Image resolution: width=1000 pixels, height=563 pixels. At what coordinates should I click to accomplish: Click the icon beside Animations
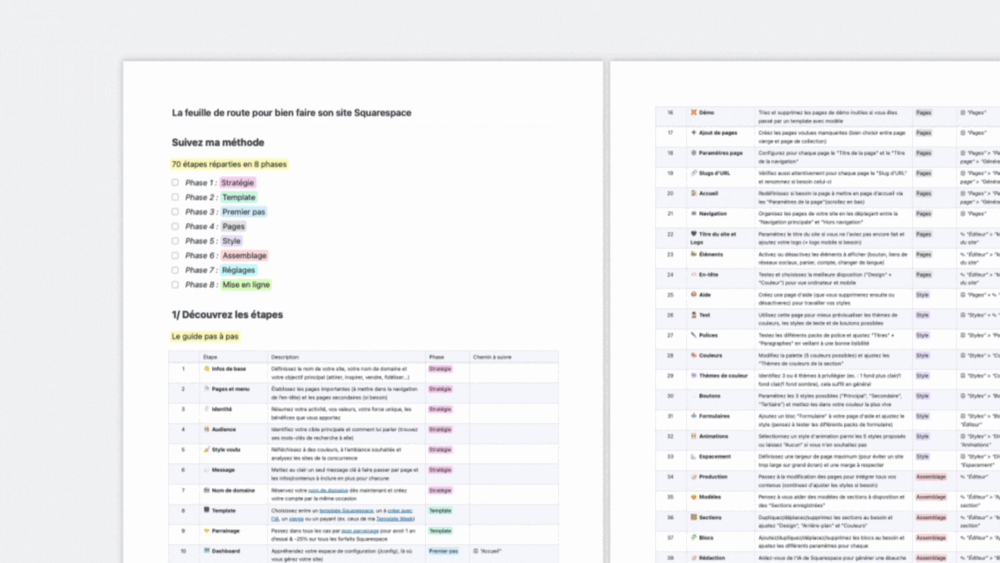point(694,436)
